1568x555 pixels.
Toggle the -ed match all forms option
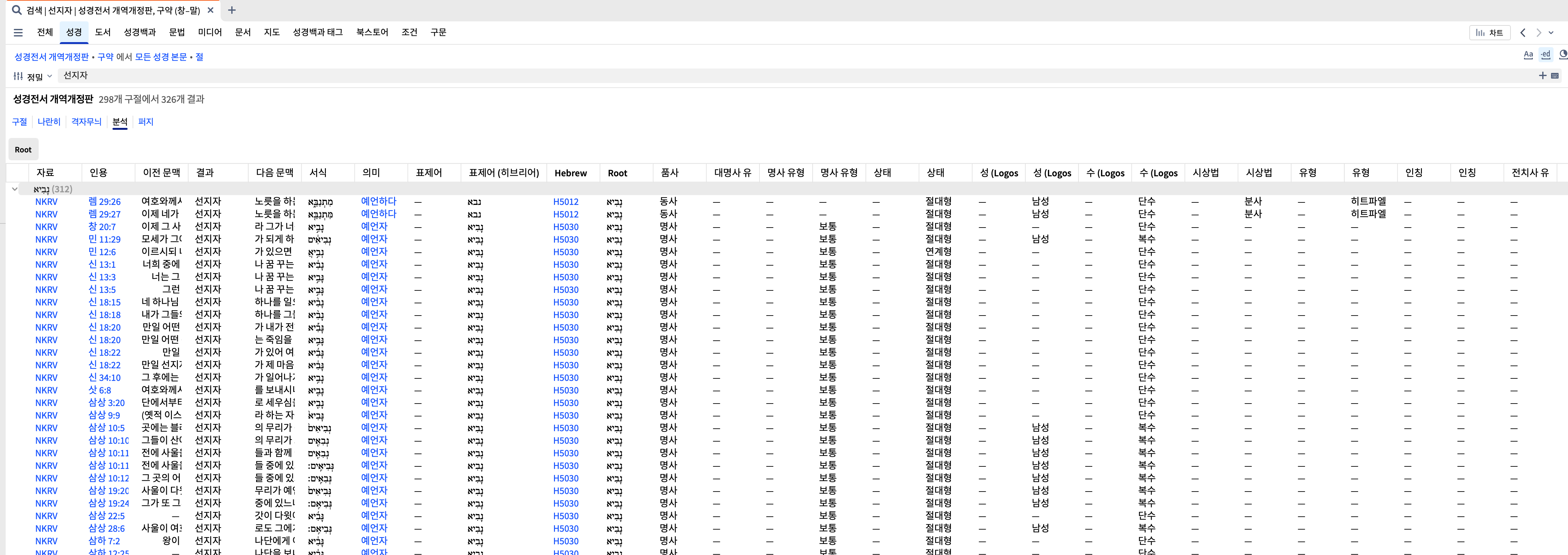coord(1545,55)
